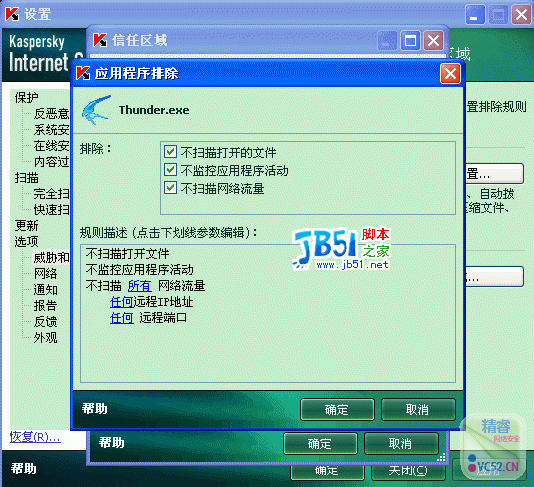Select 扫描 in the settings tree
534x487 pixels.
tap(26, 178)
